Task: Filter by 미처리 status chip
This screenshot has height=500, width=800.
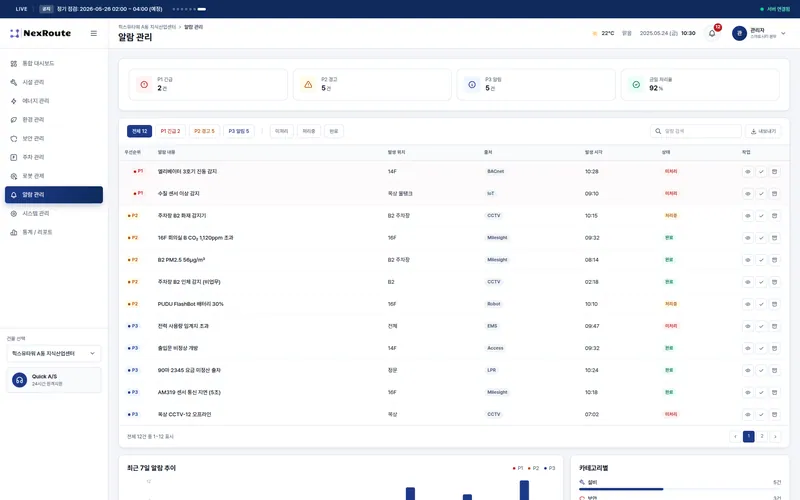Action: tap(281, 131)
